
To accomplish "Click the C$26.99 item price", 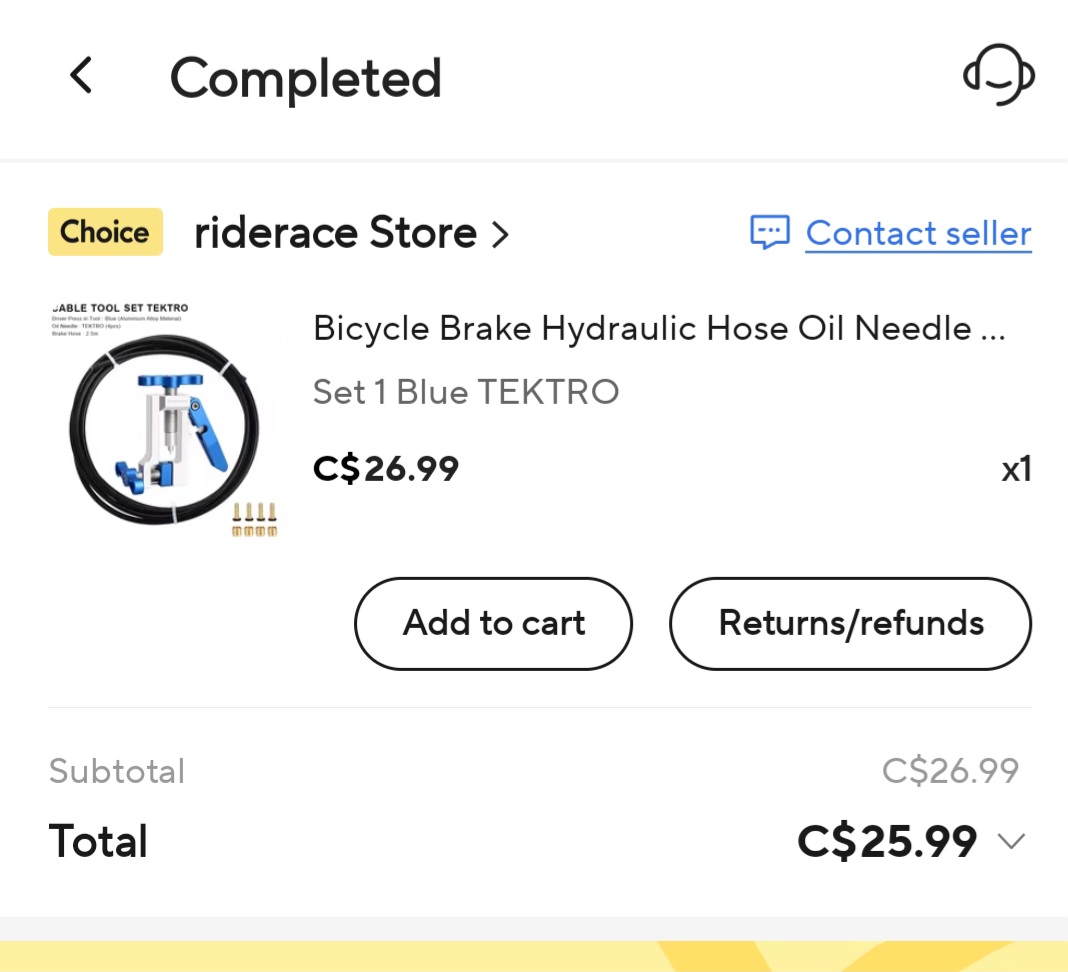I will (x=386, y=469).
